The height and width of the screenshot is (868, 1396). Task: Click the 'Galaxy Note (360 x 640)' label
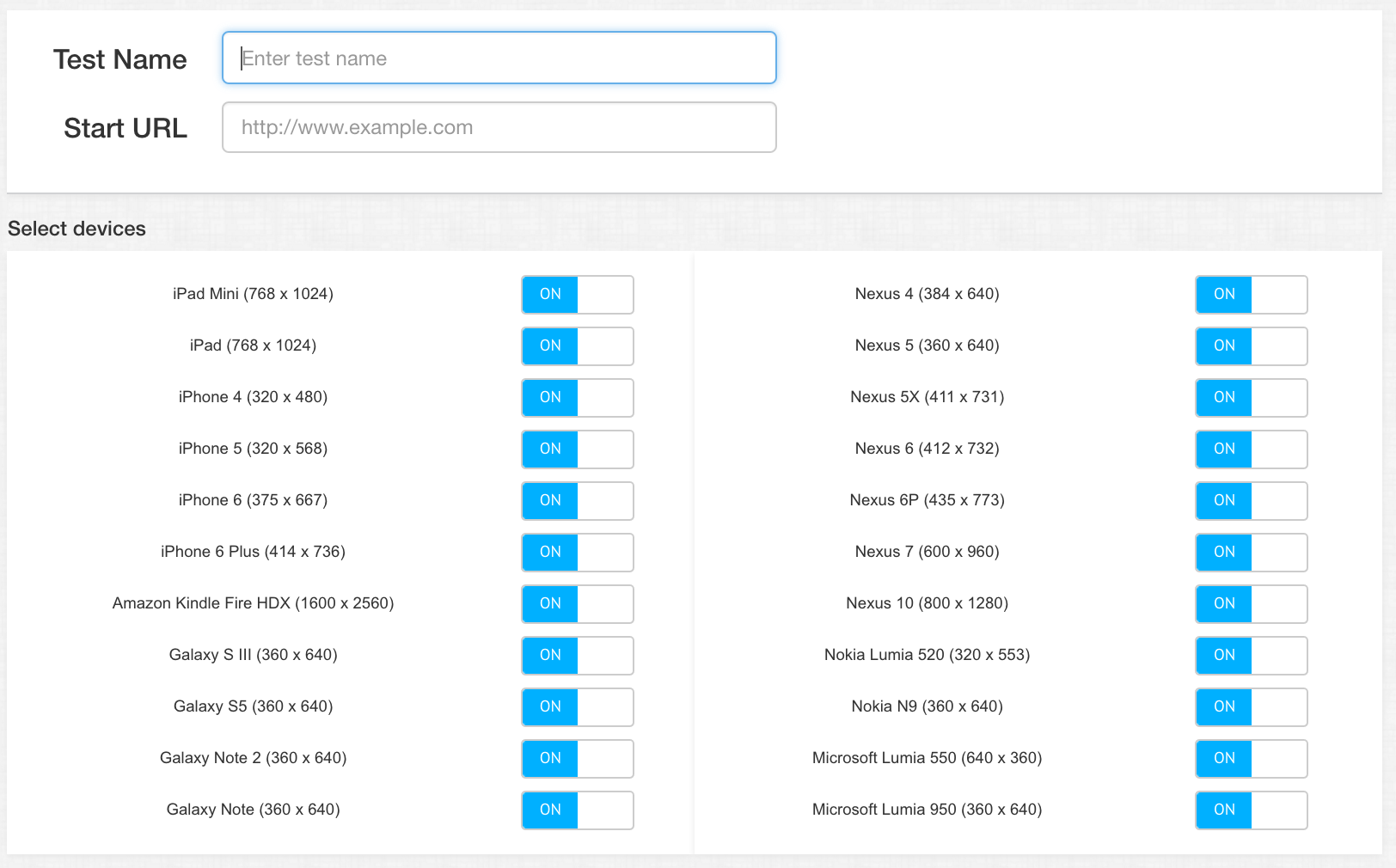[253, 810]
